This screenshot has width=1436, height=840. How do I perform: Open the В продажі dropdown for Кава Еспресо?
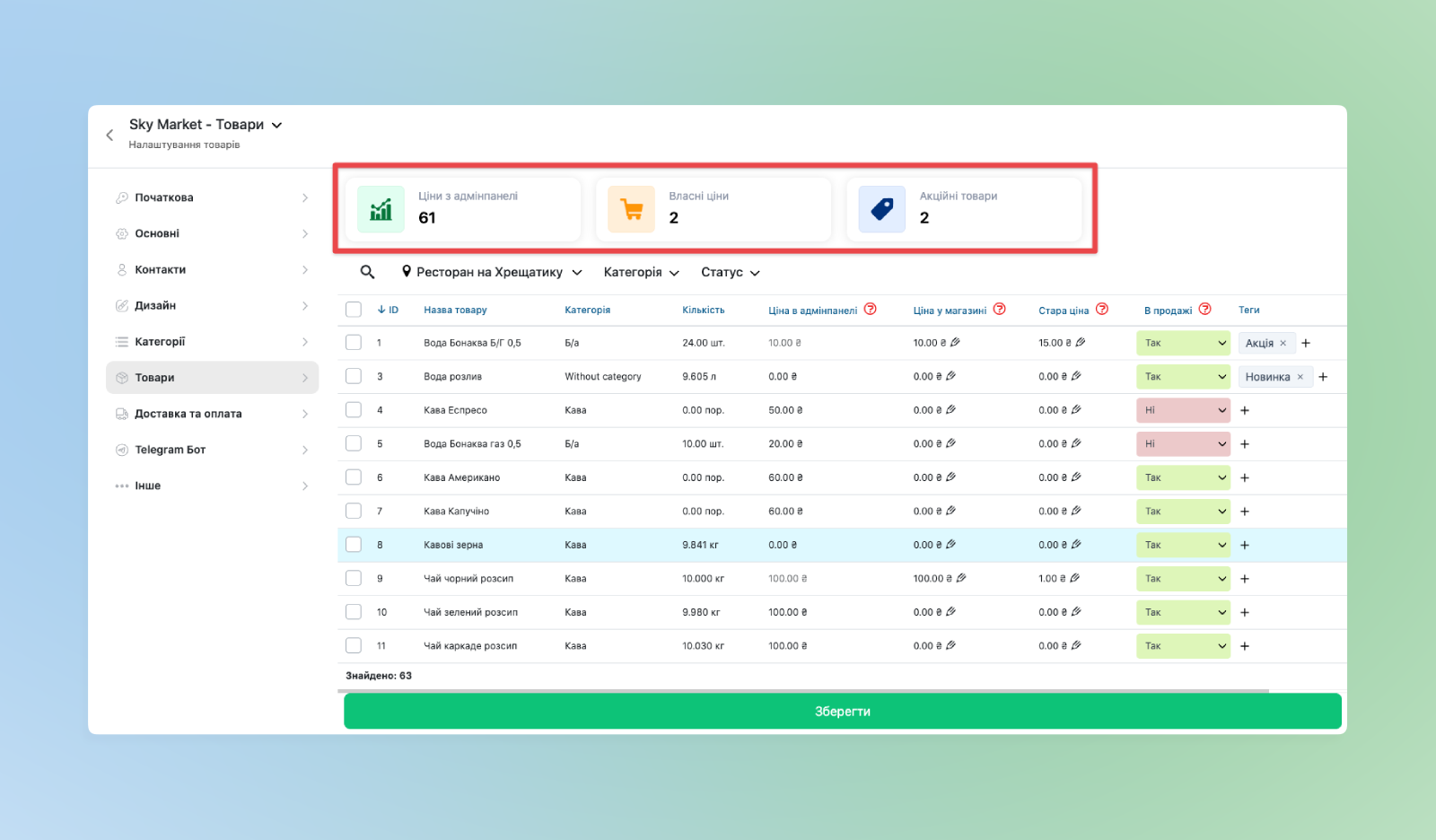pos(1182,410)
